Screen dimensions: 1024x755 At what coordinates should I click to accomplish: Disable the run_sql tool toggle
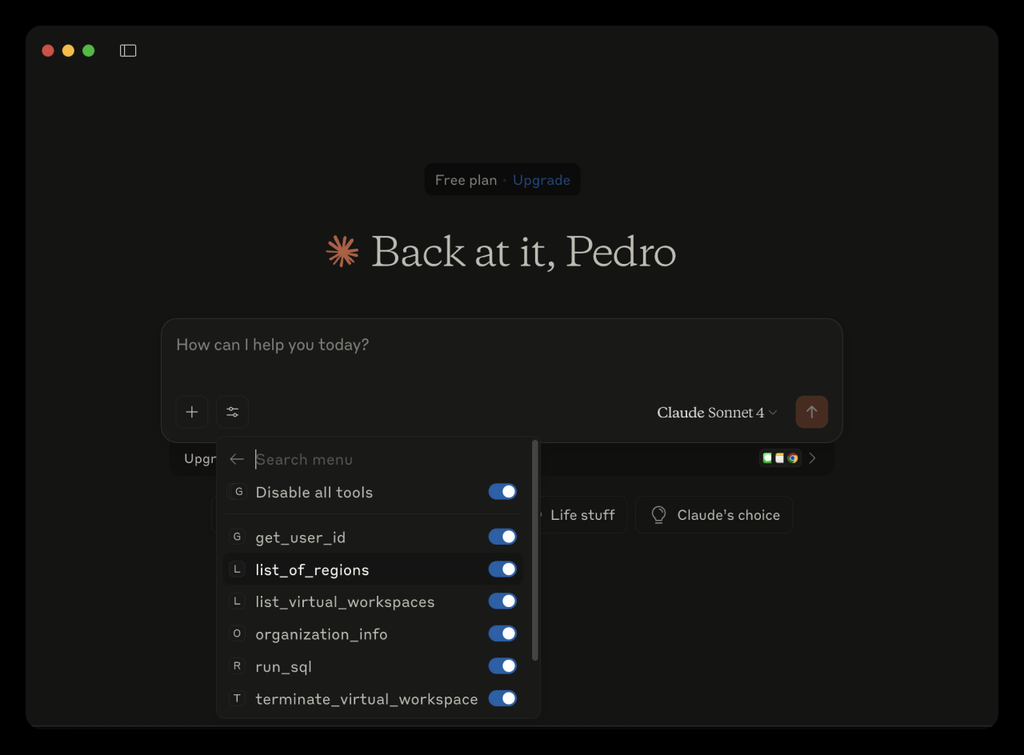pos(502,666)
